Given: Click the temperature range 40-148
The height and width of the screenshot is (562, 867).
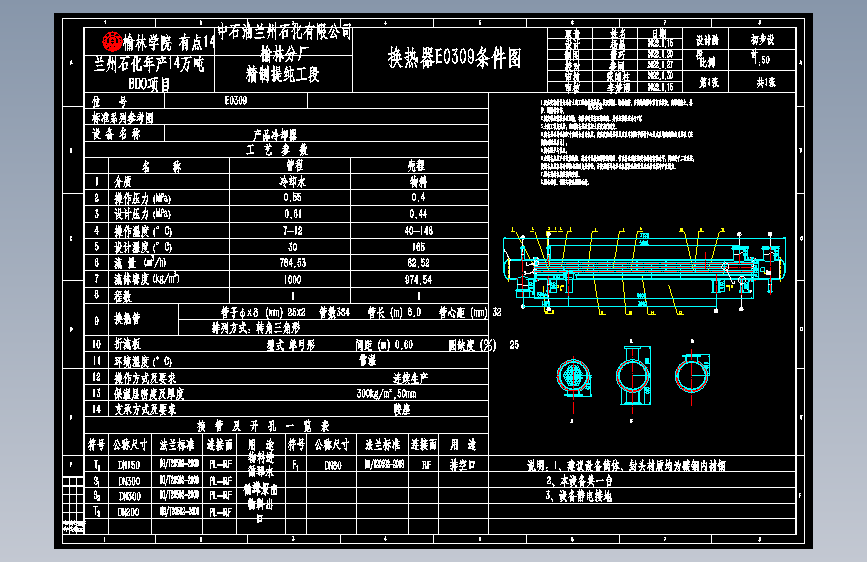Looking at the screenshot, I should 419,231.
